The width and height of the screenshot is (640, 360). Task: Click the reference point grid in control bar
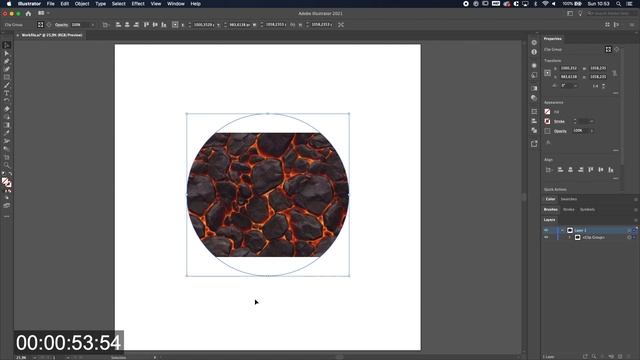(x=175, y=24)
